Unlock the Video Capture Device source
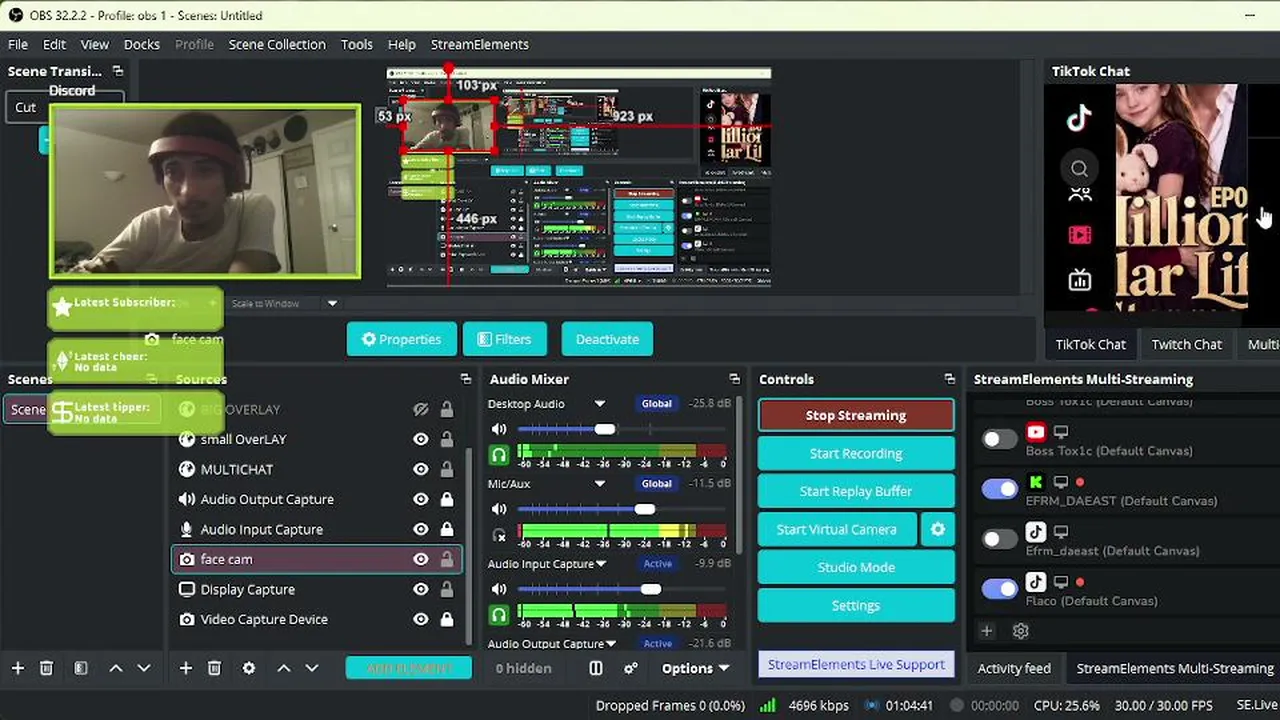The width and height of the screenshot is (1280, 720). (x=447, y=619)
